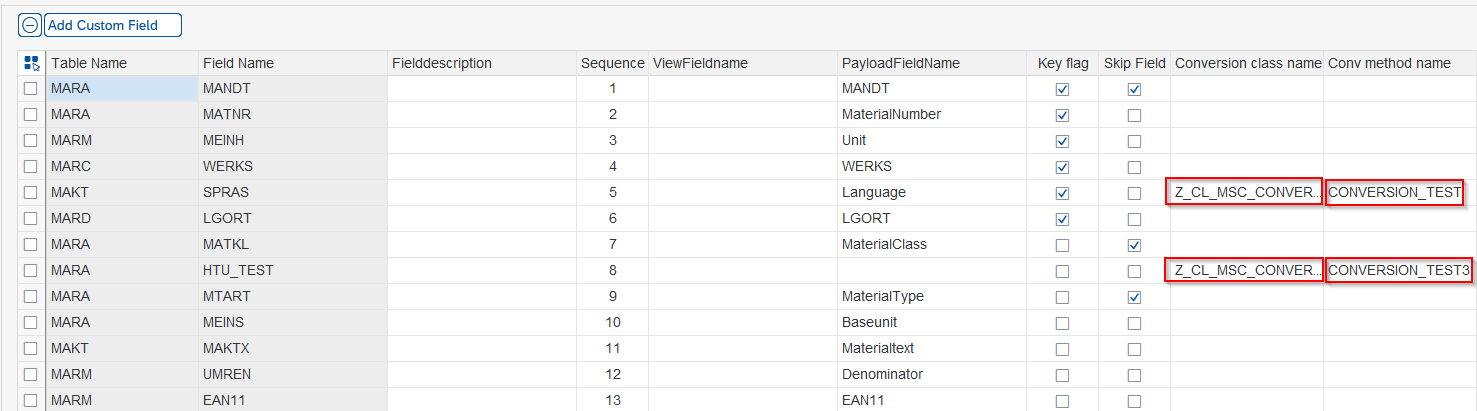
Task: Click the Key flag column header
Action: point(1063,63)
